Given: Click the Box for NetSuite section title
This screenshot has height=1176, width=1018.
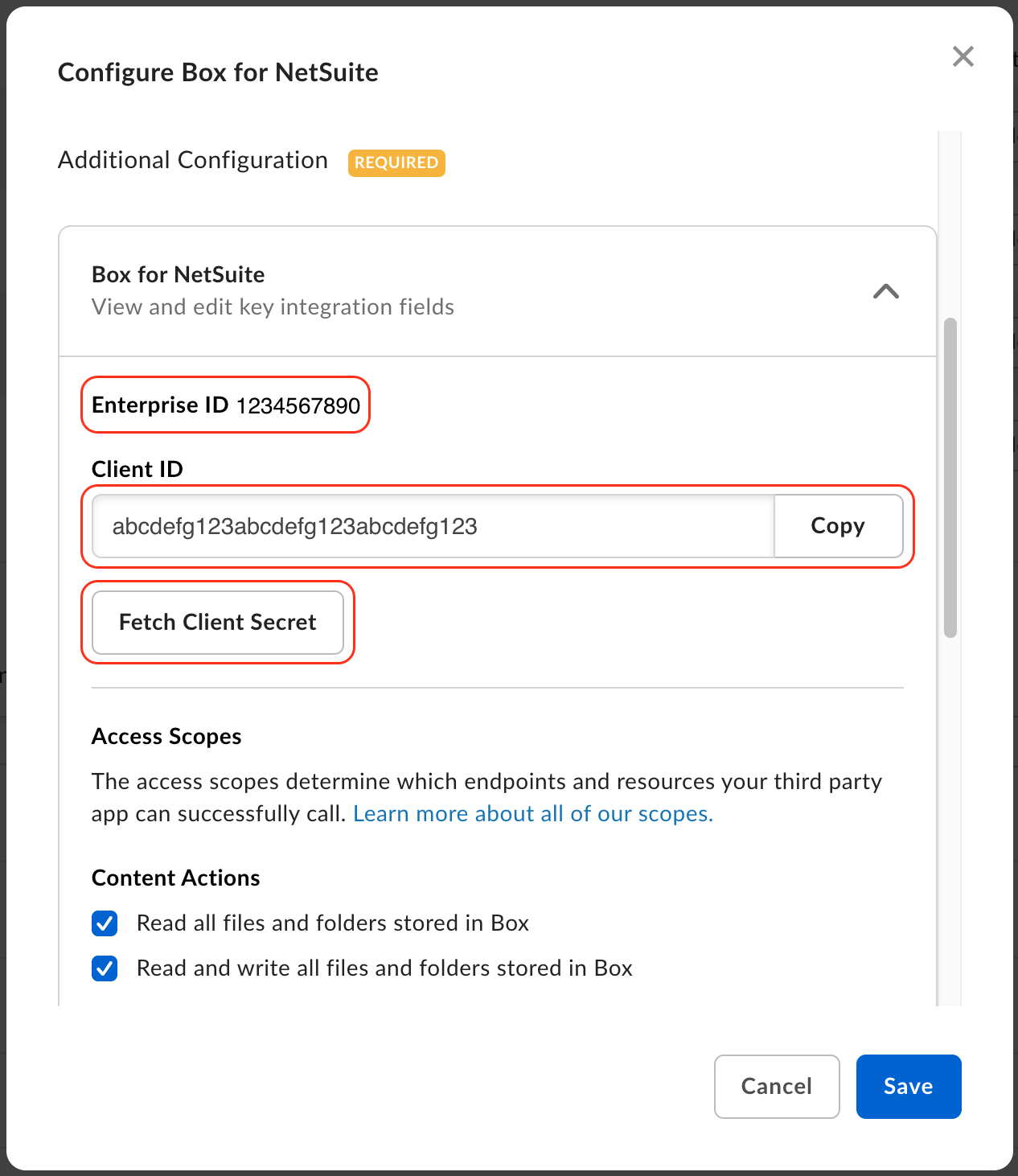Looking at the screenshot, I should pyautogui.click(x=178, y=274).
